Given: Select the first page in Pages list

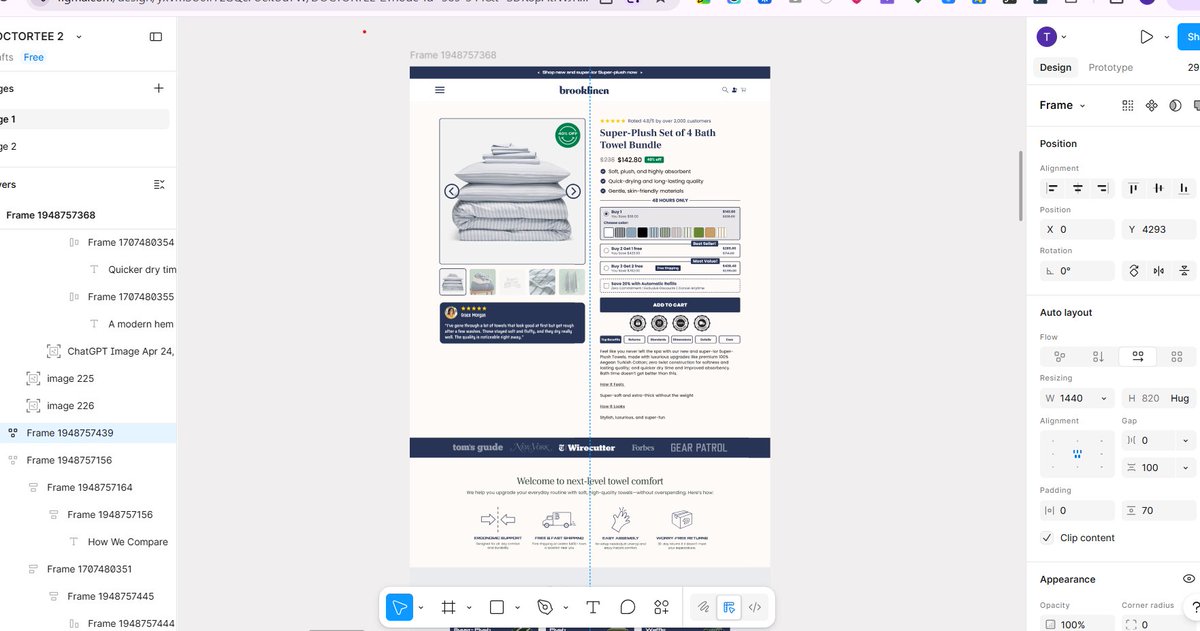Looking at the screenshot, I should pos(84,119).
